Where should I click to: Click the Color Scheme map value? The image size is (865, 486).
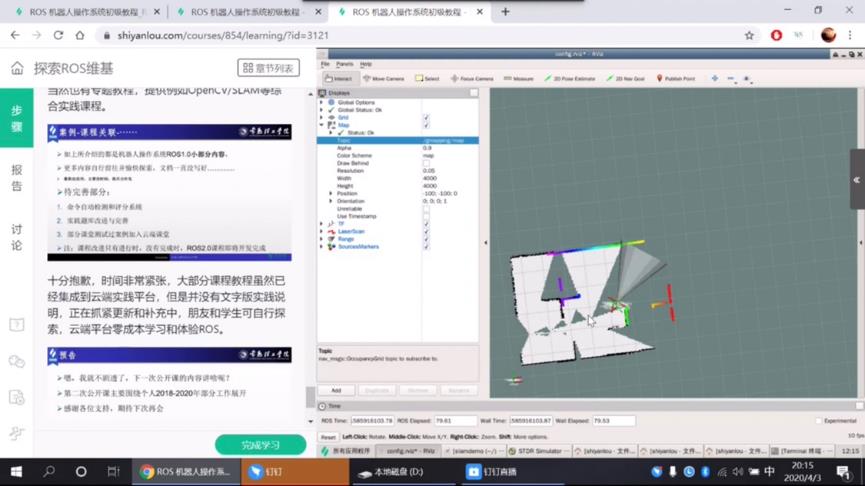(x=429, y=156)
